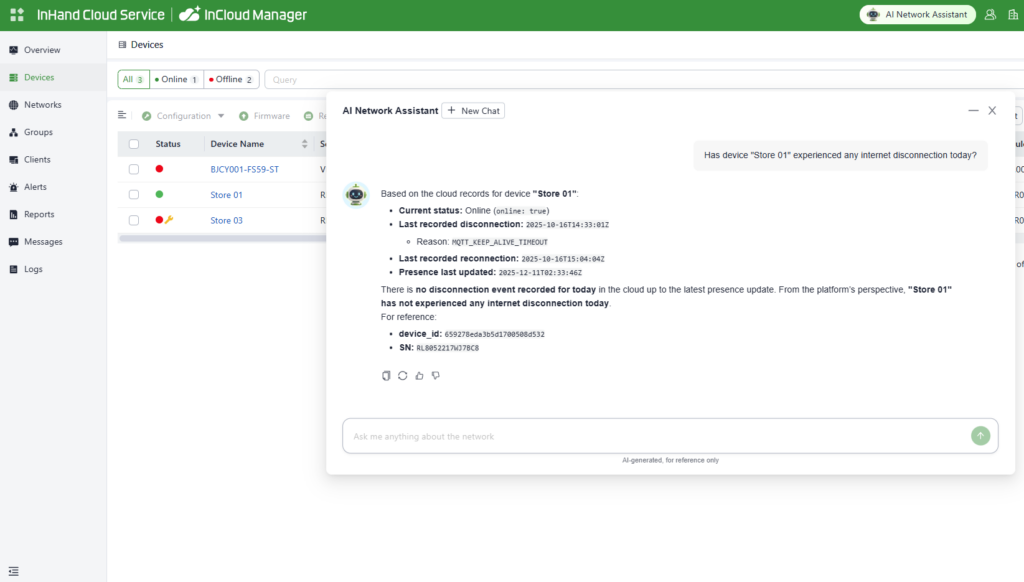Image resolution: width=1024 pixels, height=582 pixels.
Task: Sort devices by Device Name column
Action: pos(305,144)
